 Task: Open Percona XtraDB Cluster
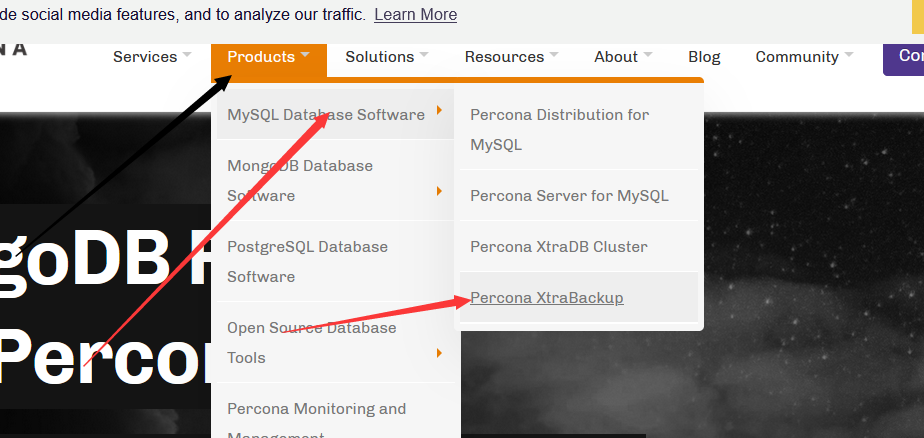click(x=579, y=246)
